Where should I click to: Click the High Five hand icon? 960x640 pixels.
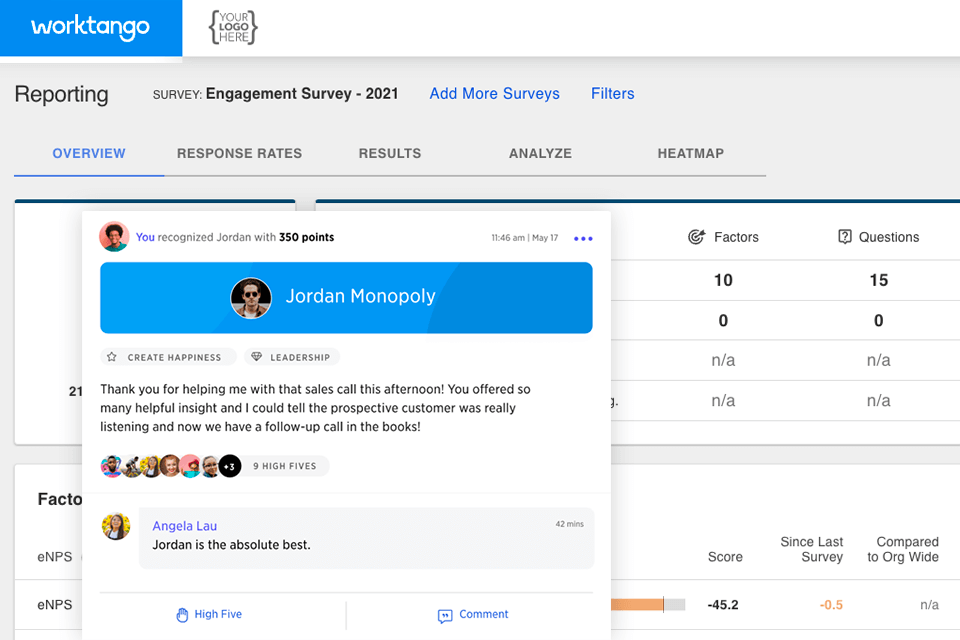tap(182, 615)
